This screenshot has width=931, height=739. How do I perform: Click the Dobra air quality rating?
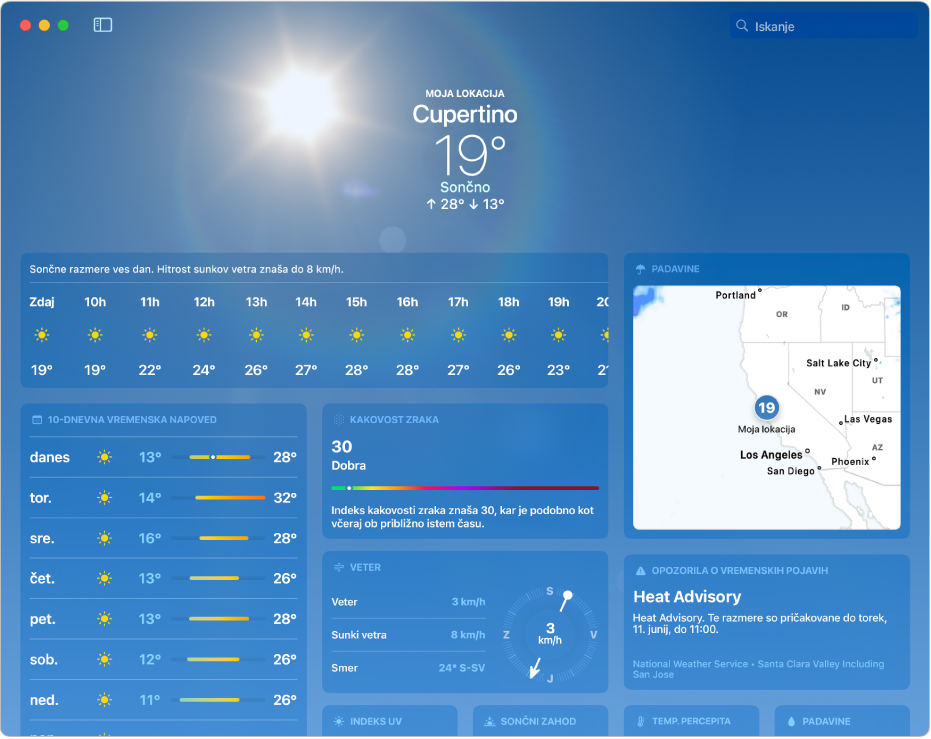coord(349,465)
